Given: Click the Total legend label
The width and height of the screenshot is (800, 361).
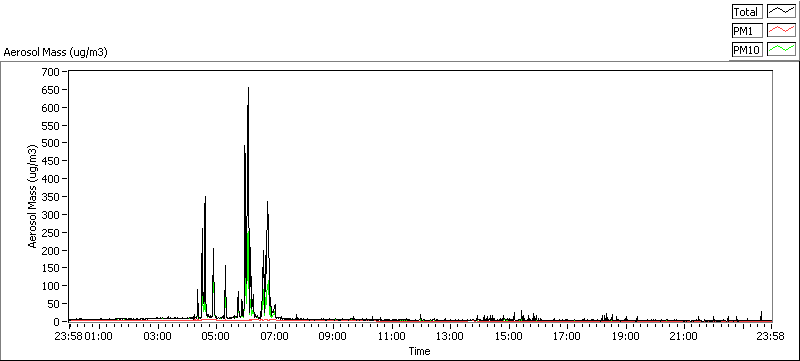Looking at the screenshot, I should point(746,12).
